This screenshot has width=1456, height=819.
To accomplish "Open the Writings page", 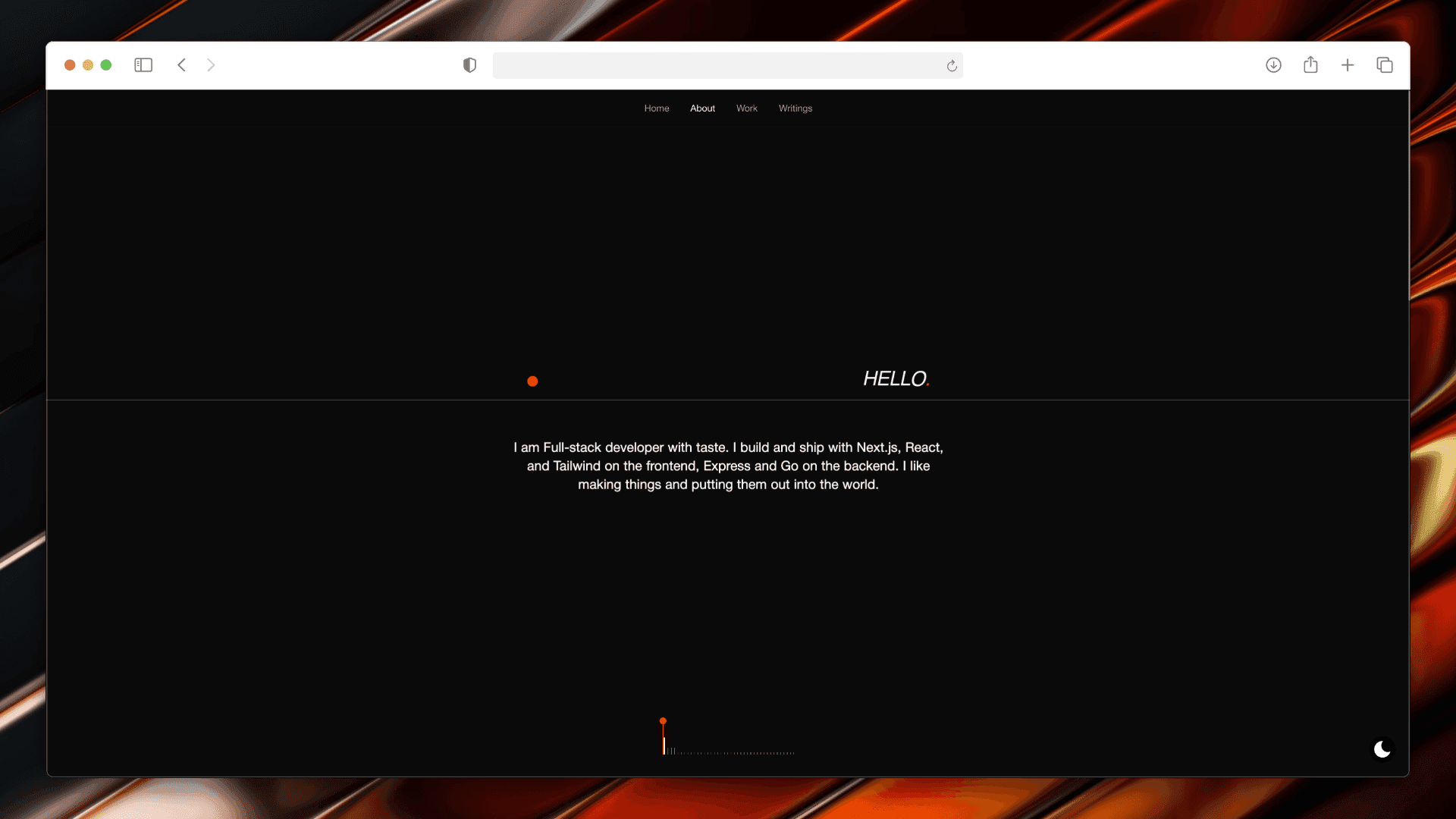I will (x=795, y=108).
